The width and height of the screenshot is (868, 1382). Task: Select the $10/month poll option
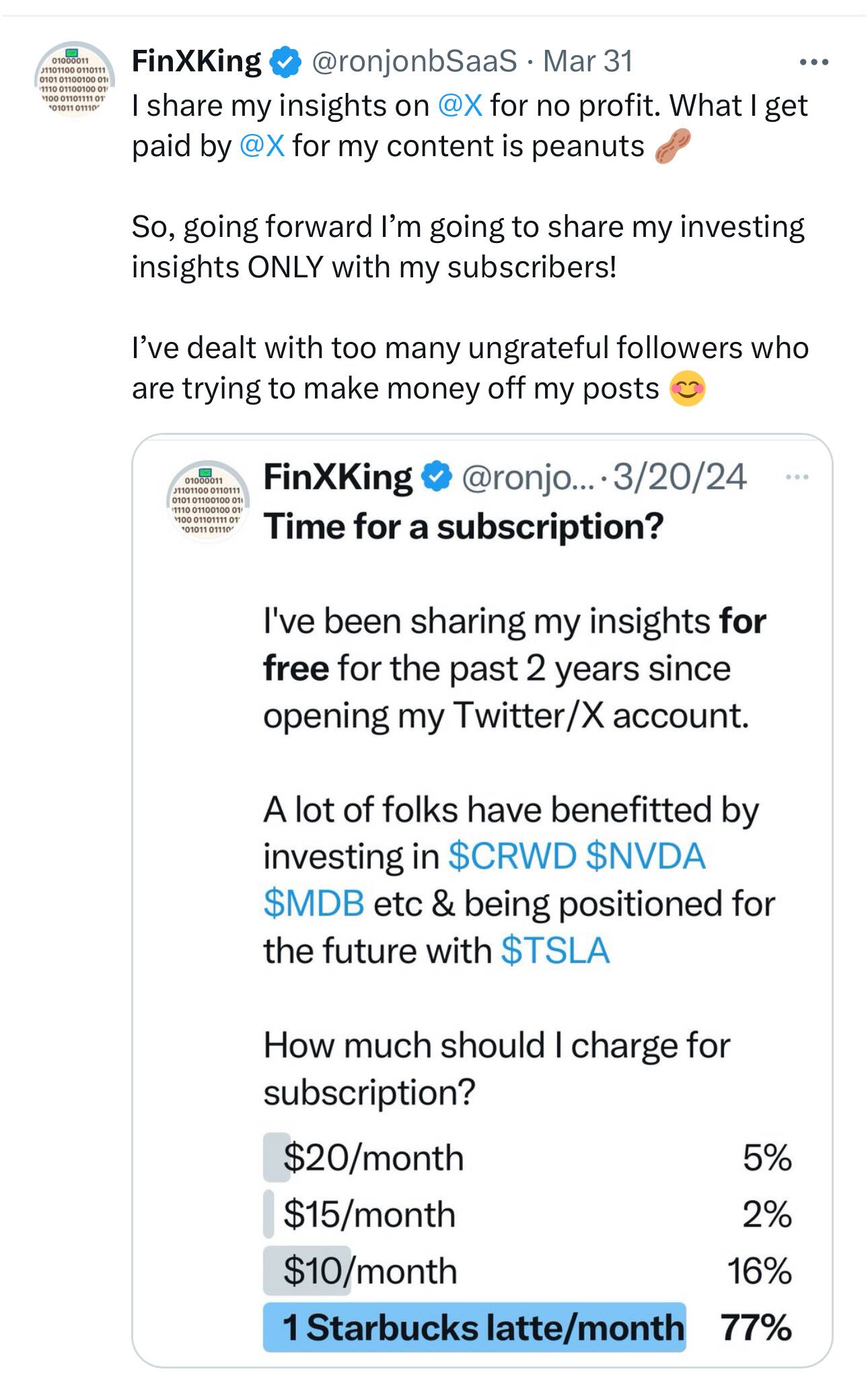pos(528,1271)
